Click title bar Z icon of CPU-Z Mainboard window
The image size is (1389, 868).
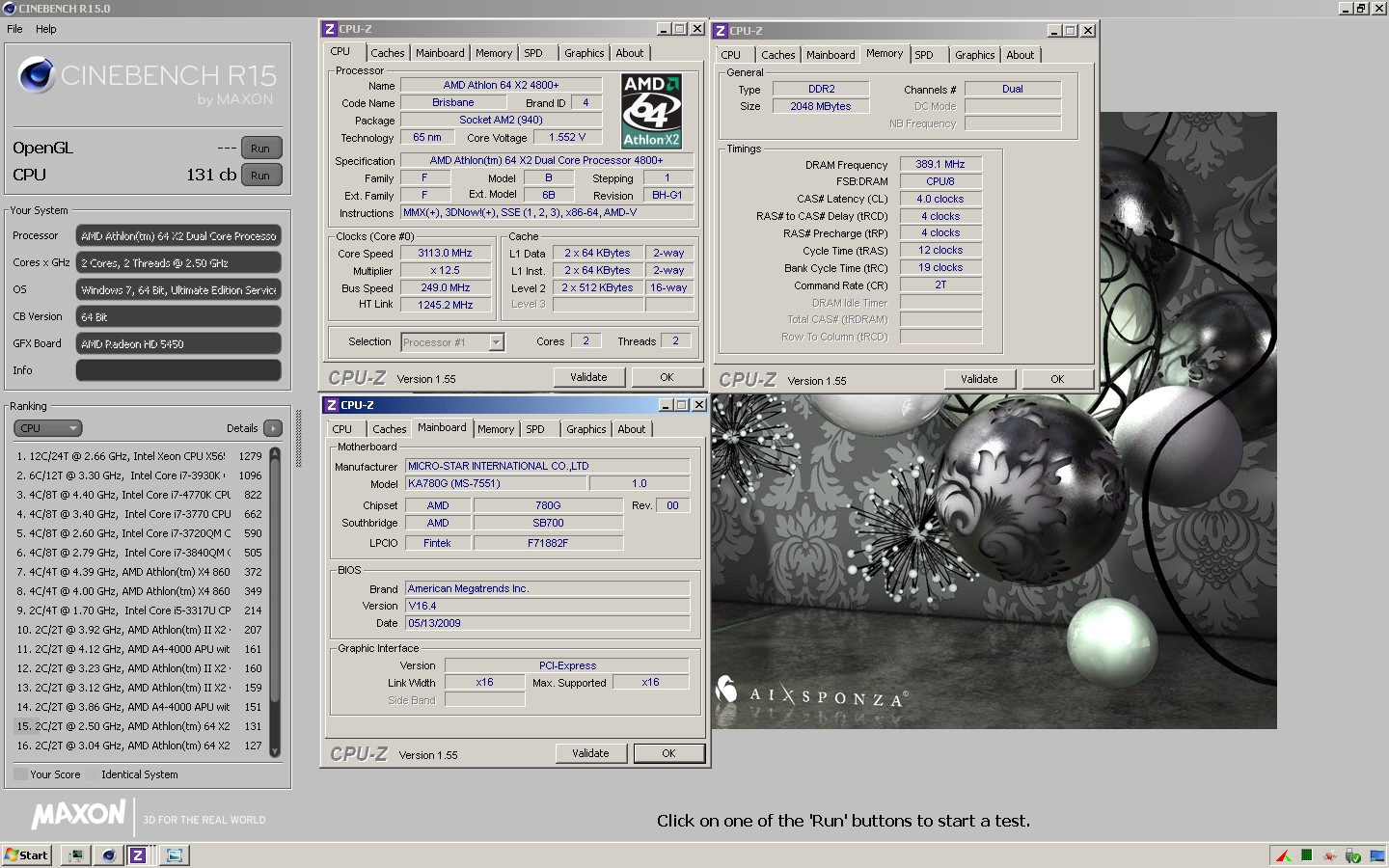click(332, 405)
